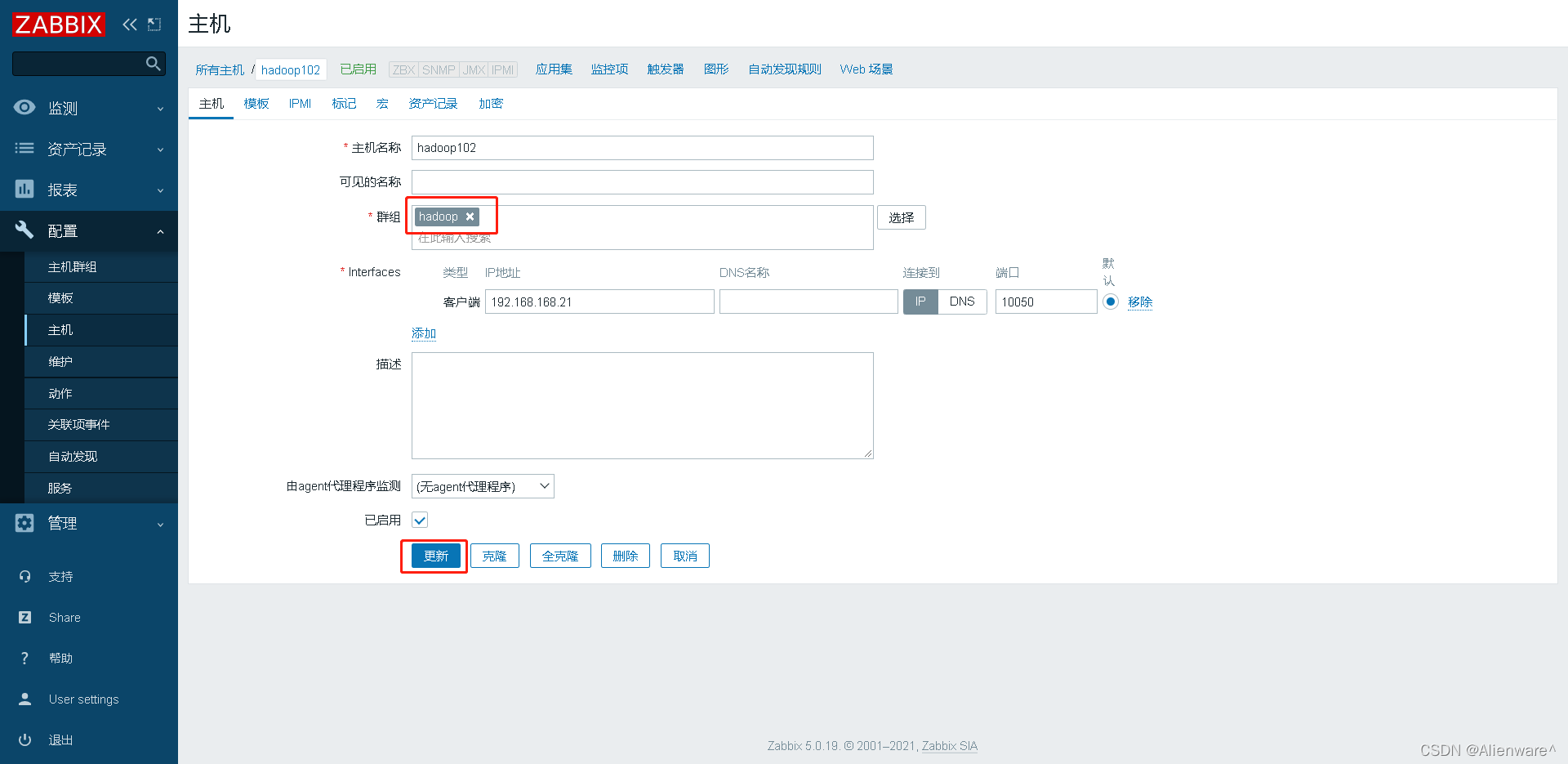Toggle the 已启用 checkbox
The width and height of the screenshot is (1568, 764).
click(x=420, y=521)
